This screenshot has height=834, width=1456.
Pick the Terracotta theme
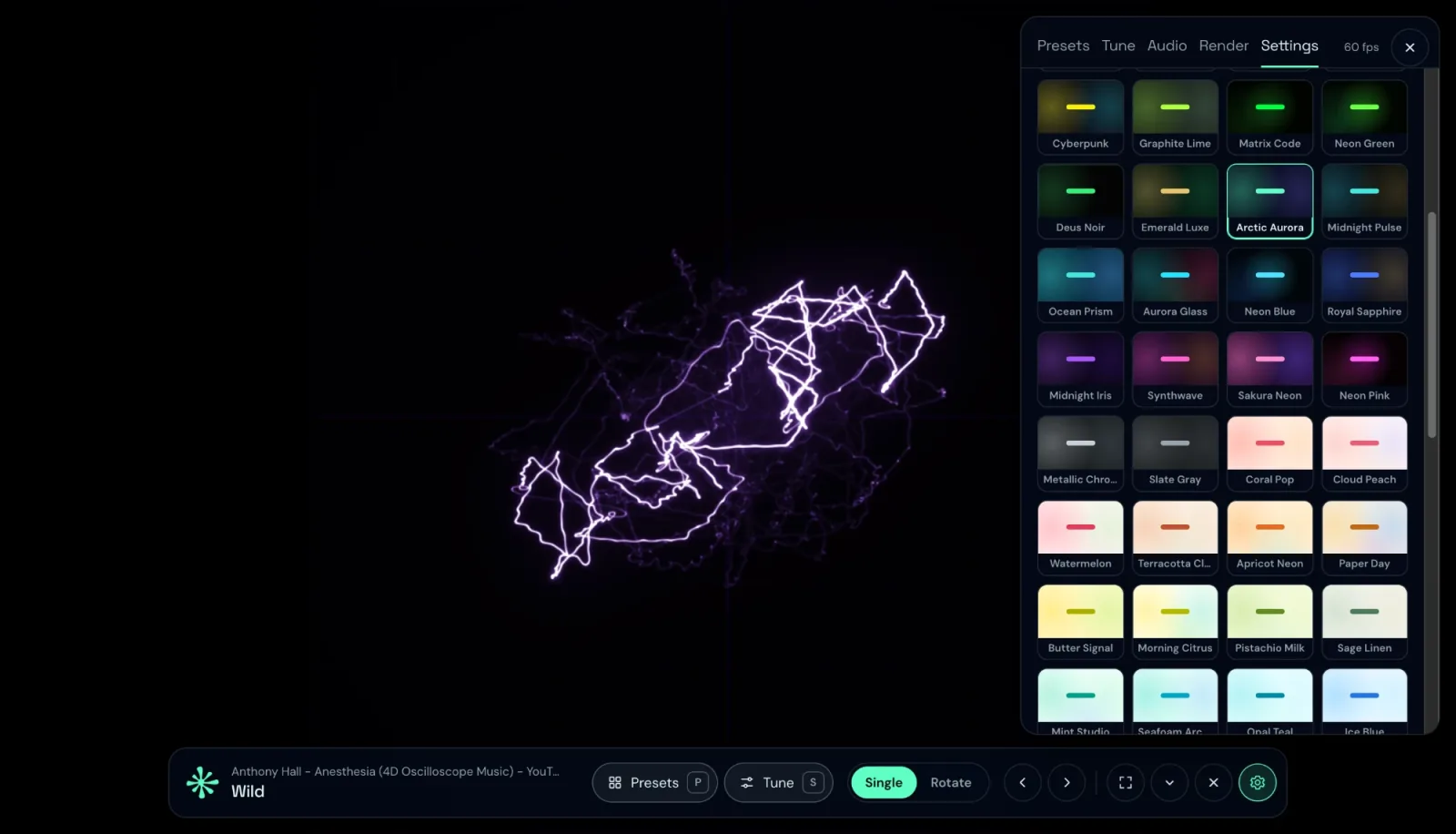(x=1175, y=537)
